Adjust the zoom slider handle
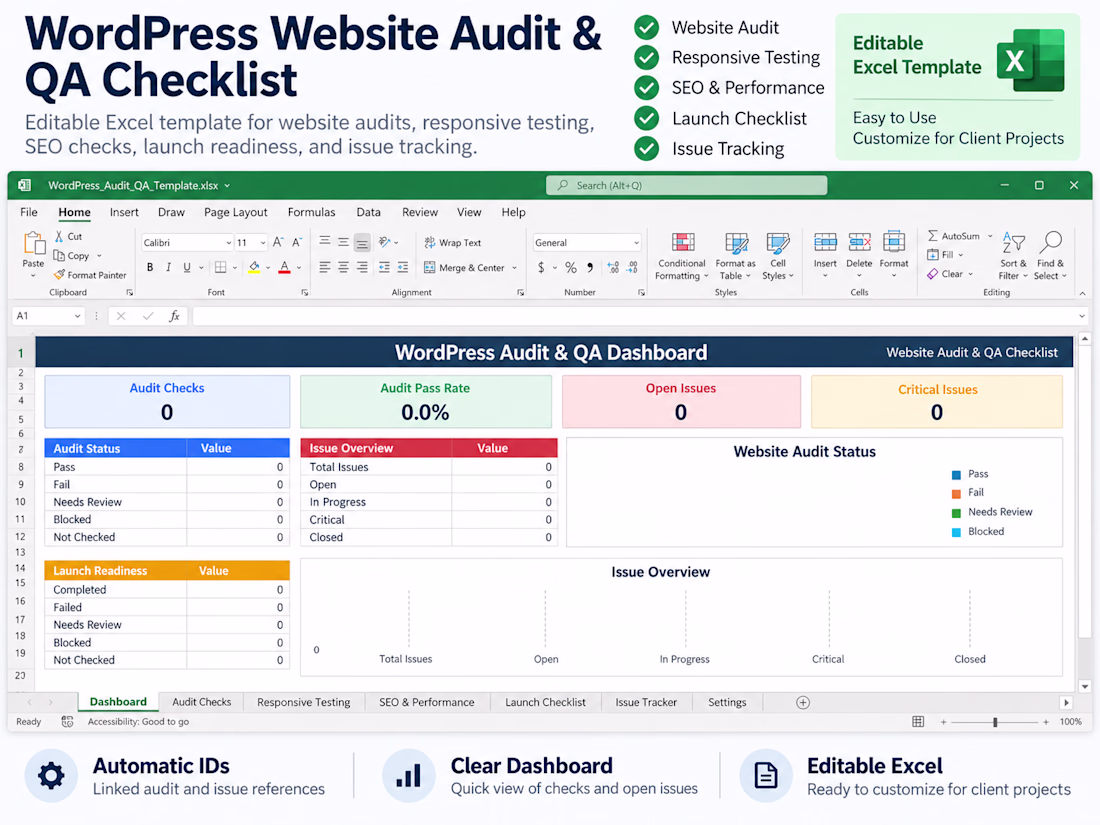This screenshot has height=825, width=1100. point(995,722)
